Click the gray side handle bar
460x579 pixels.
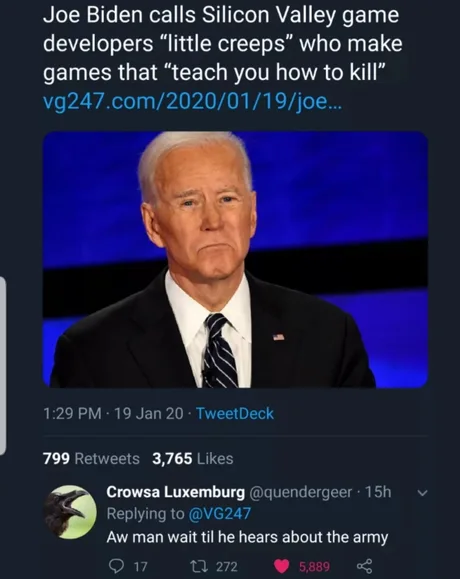point(3,366)
